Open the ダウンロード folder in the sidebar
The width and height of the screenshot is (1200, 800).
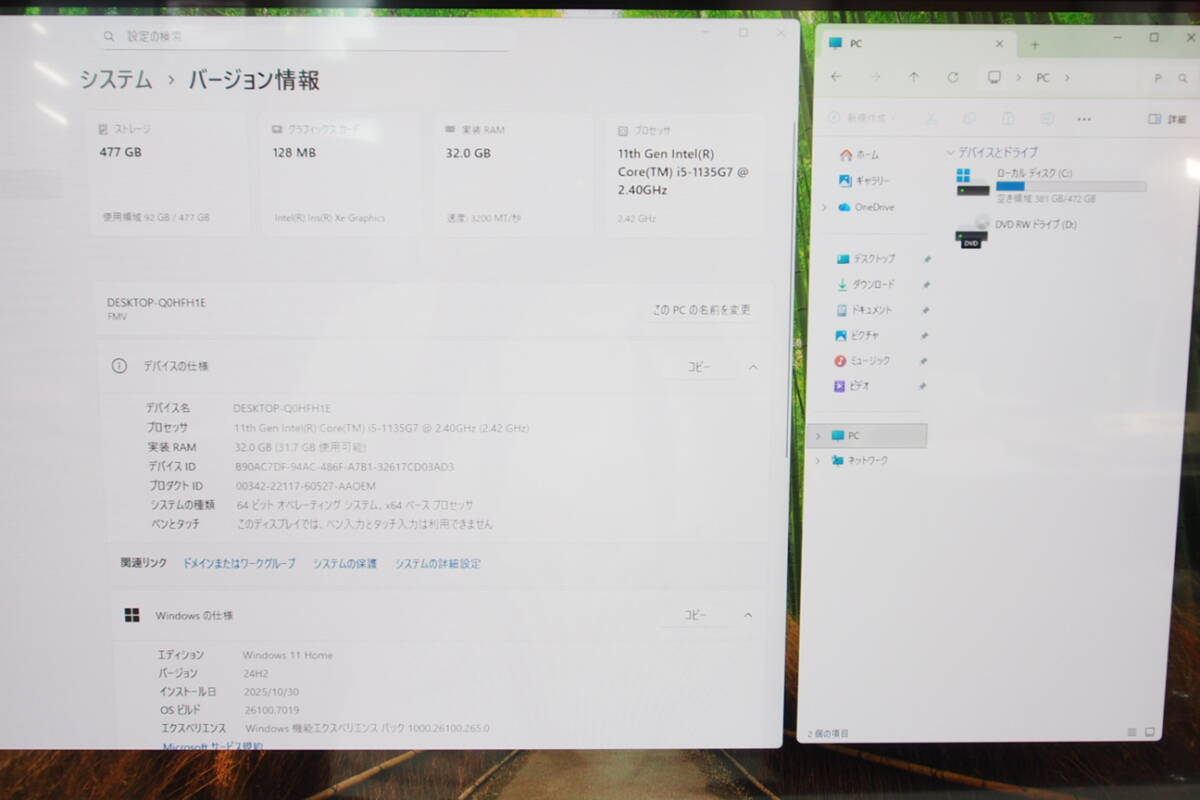(868, 284)
